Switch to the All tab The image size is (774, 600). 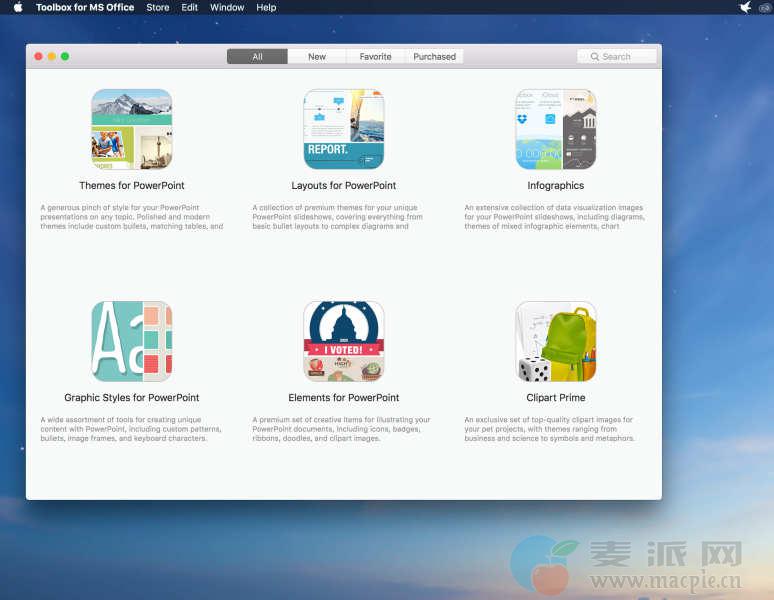(x=257, y=57)
